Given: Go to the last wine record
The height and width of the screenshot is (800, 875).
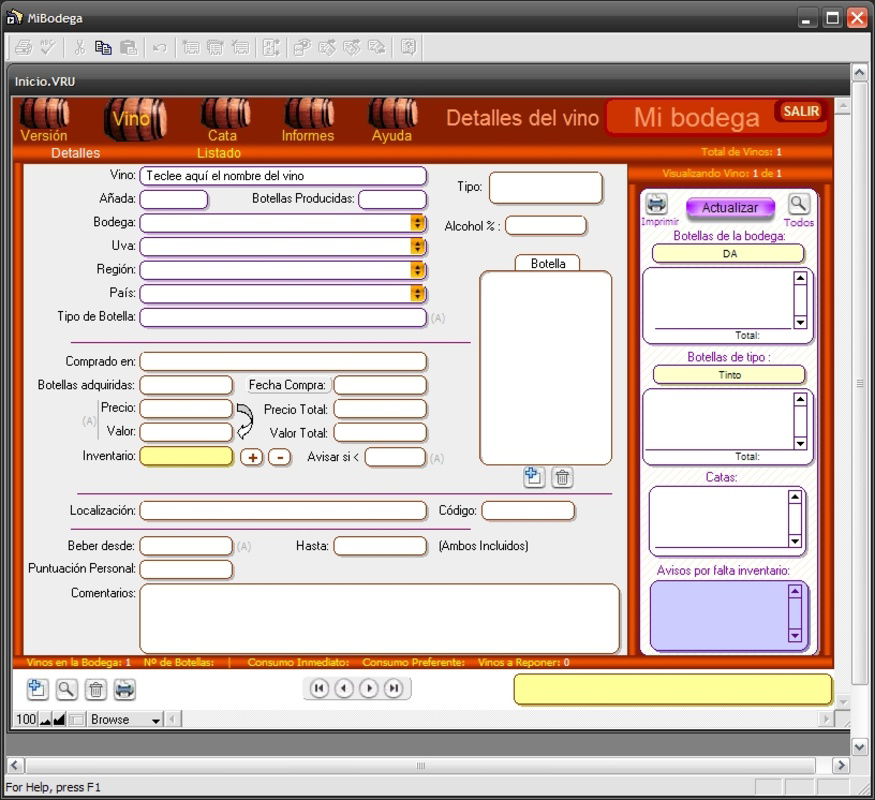Looking at the screenshot, I should pyautogui.click(x=394, y=688).
